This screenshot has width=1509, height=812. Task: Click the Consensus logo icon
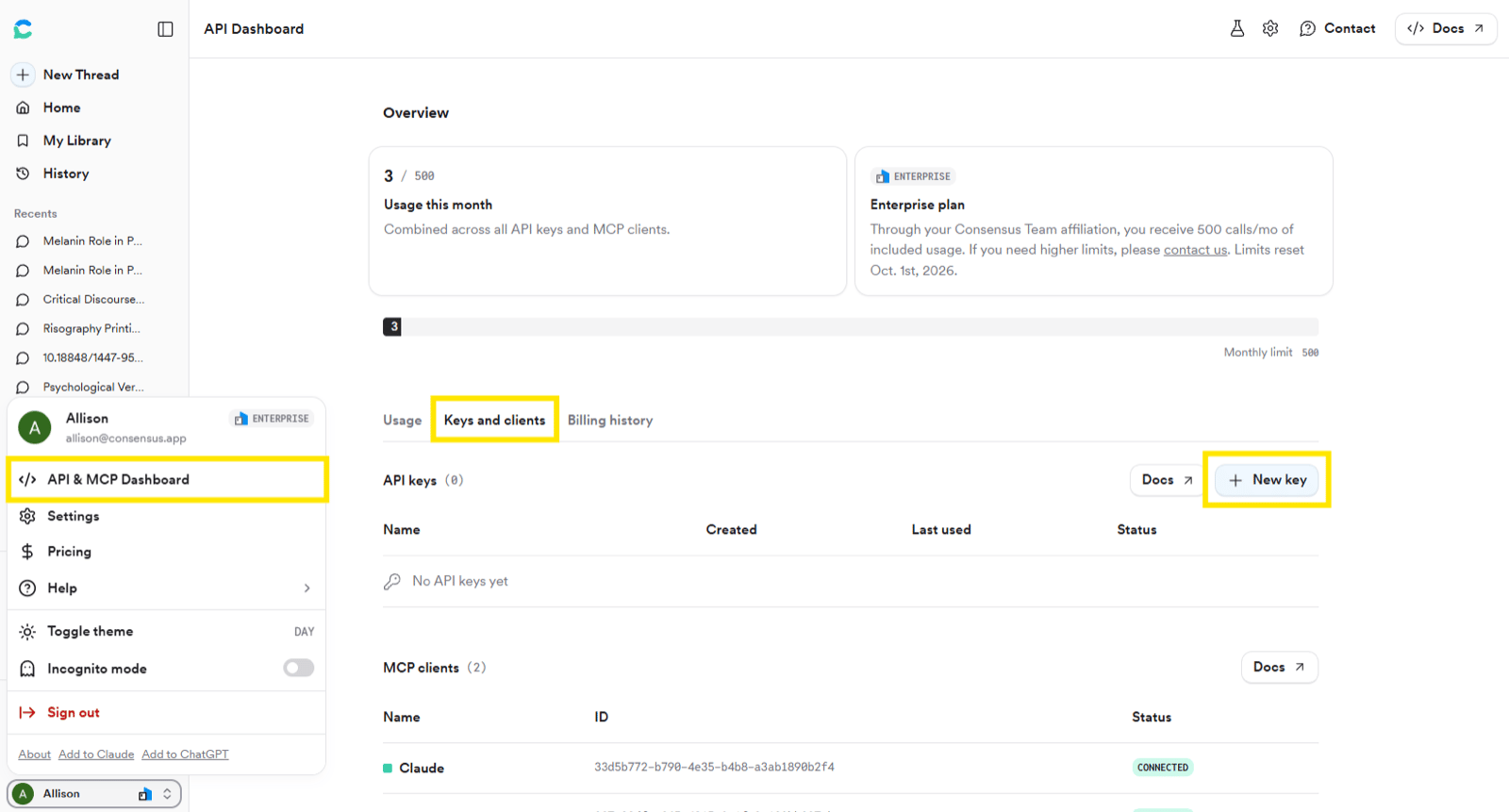coord(24,29)
